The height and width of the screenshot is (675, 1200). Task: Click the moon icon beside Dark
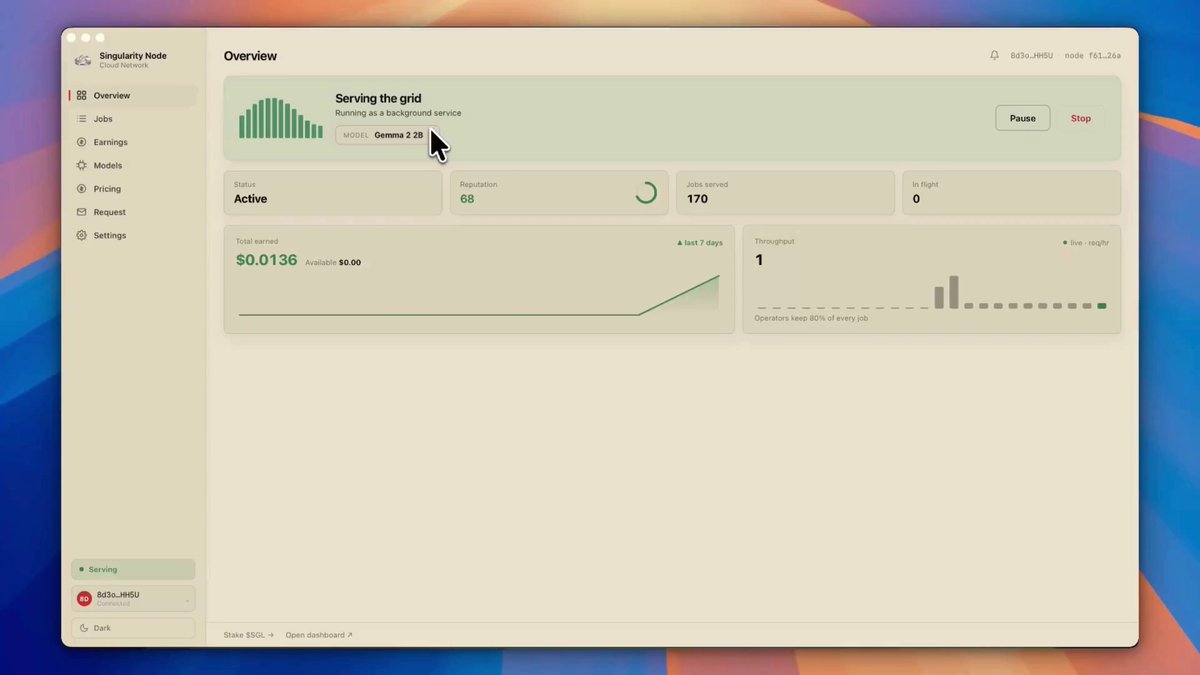(84, 628)
